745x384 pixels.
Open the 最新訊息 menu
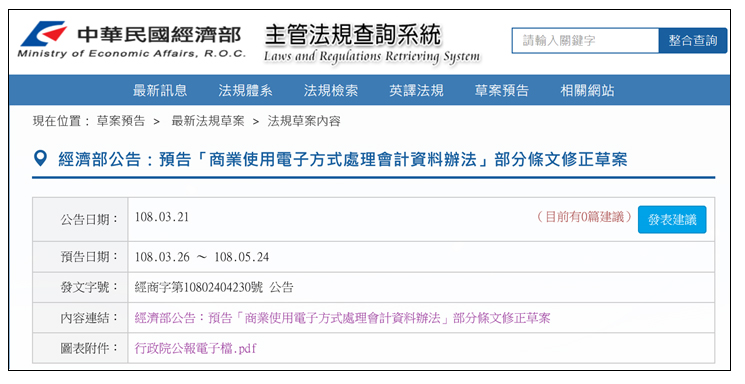(160, 90)
